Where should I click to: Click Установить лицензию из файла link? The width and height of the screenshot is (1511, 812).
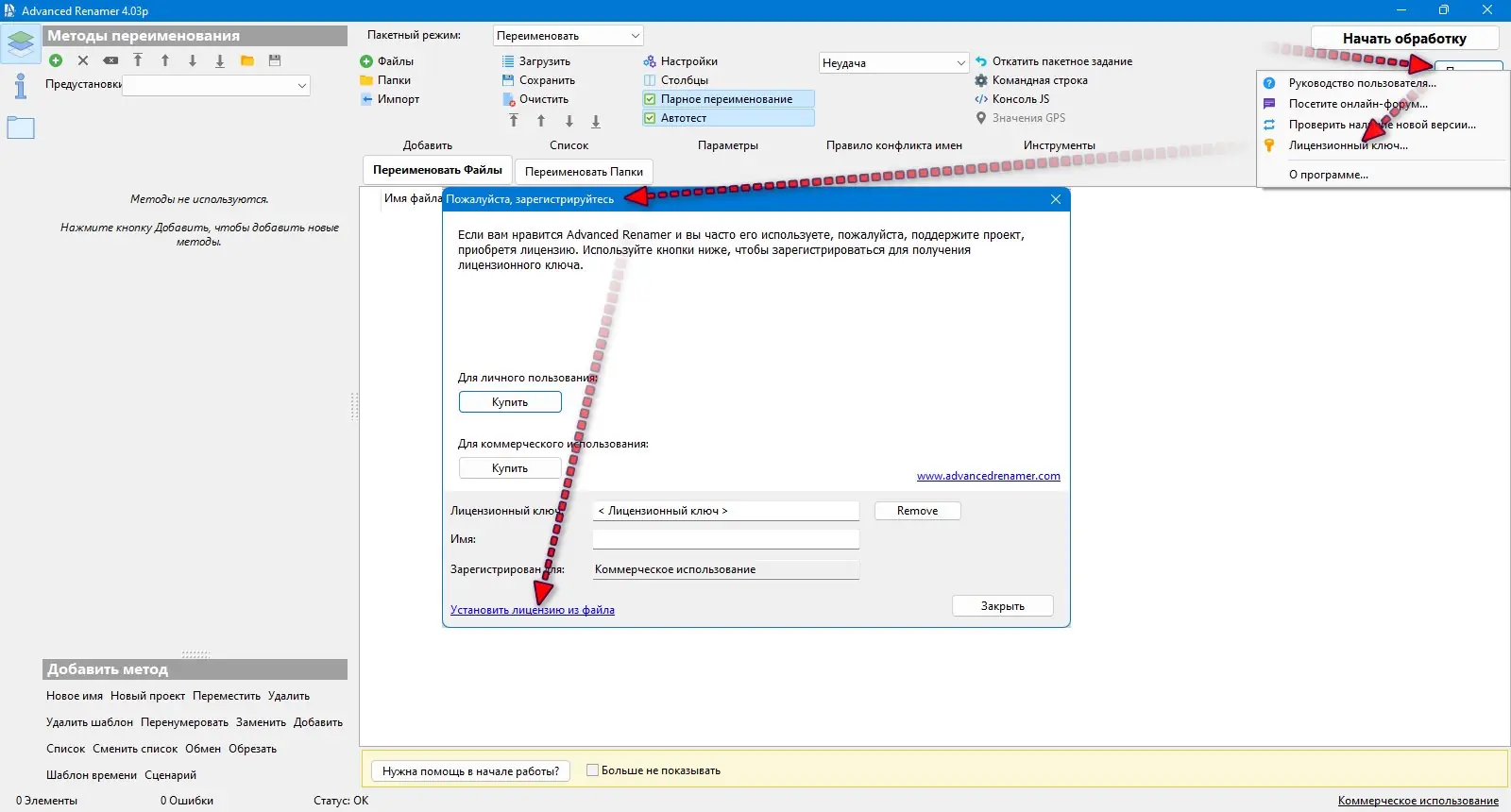[x=533, y=610]
